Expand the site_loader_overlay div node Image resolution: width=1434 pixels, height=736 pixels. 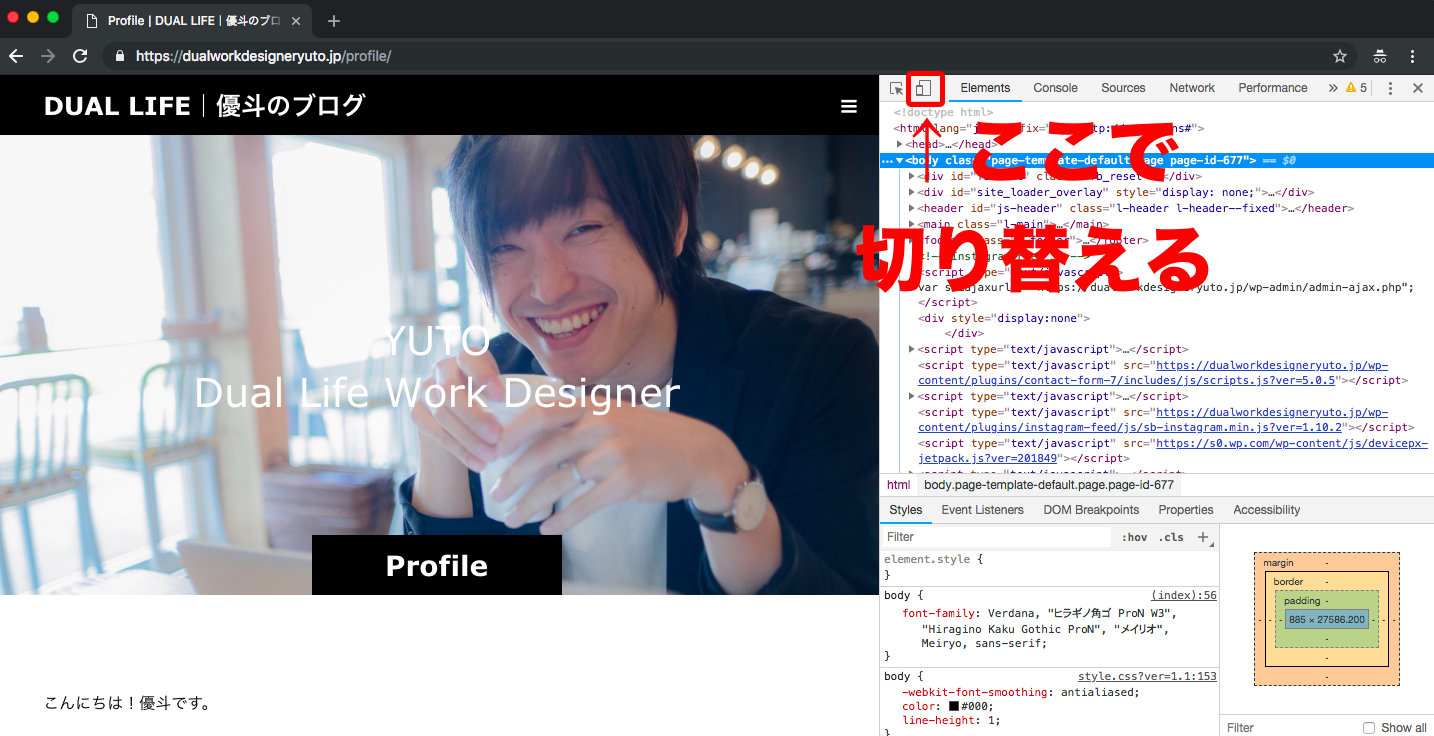pos(911,192)
